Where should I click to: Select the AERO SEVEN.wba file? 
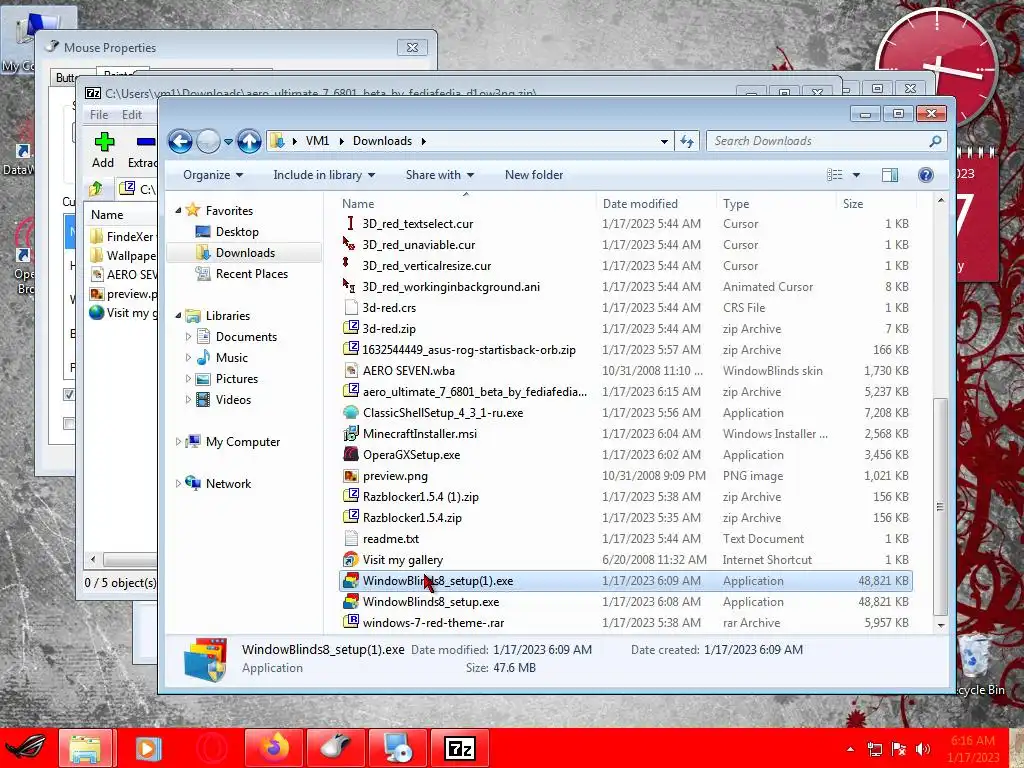[408, 371]
